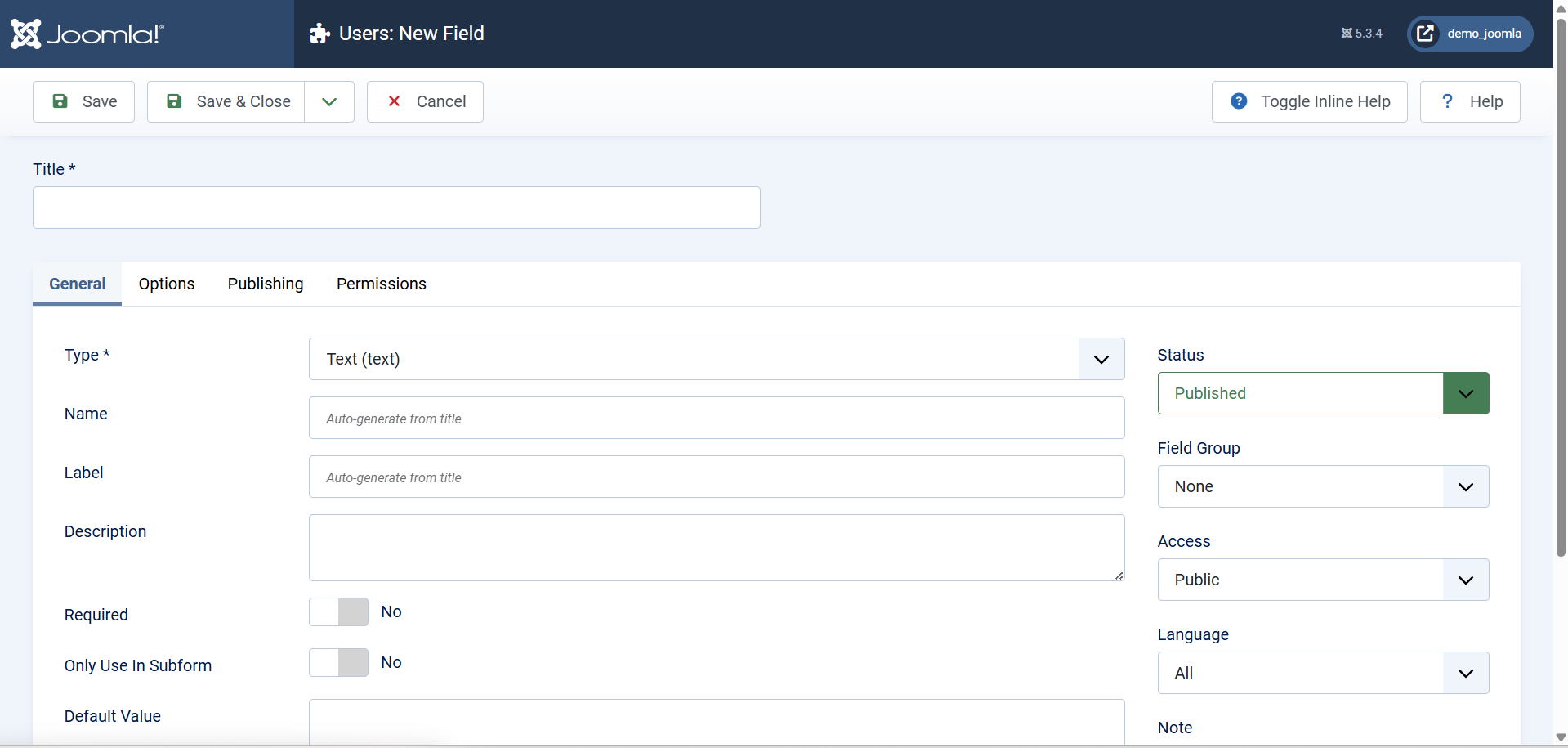Open the Permissions tab

pyautogui.click(x=381, y=284)
